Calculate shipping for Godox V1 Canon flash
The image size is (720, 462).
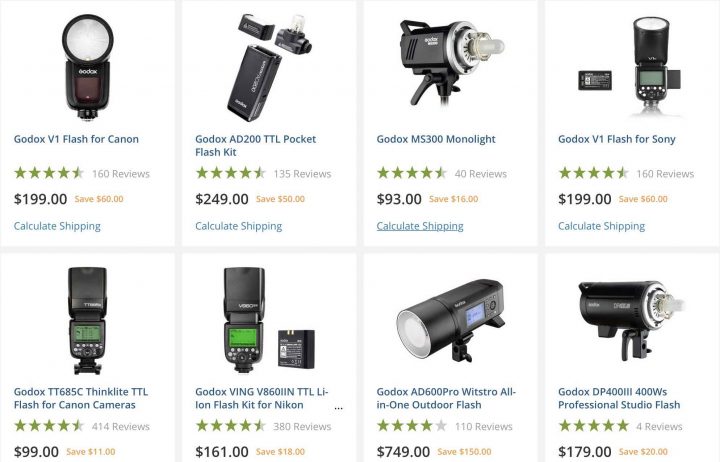point(57,226)
